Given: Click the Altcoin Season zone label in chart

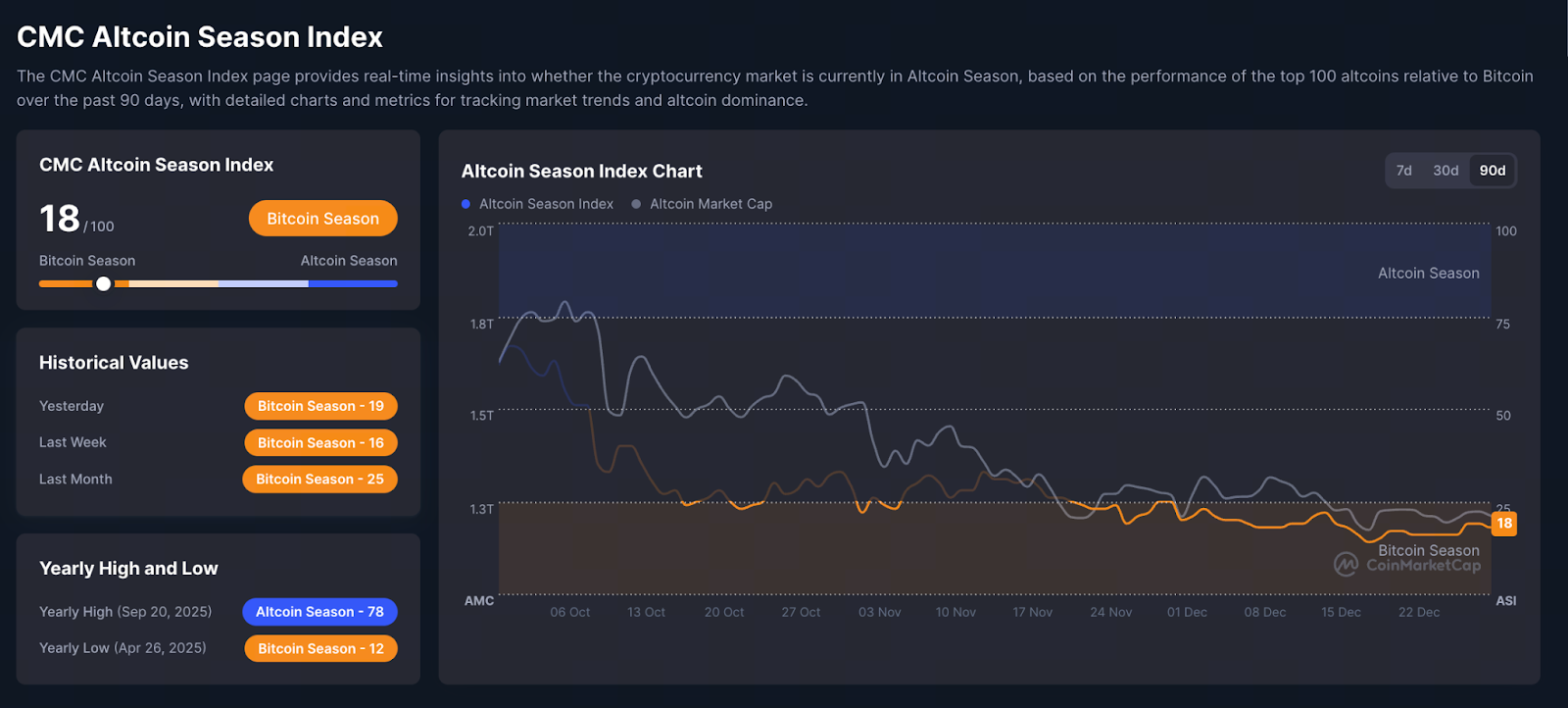Looking at the screenshot, I should click(1428, 274).
